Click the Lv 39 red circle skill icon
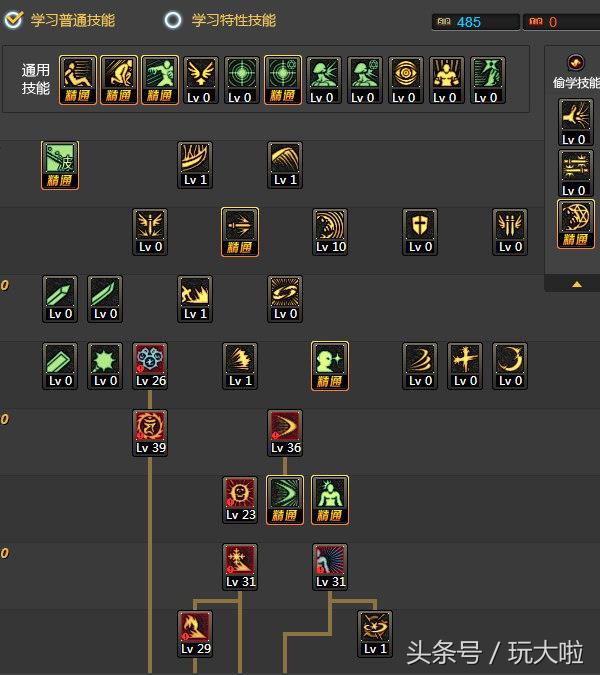Viewport: 600px width, 675px height. [x=150, y=433]
